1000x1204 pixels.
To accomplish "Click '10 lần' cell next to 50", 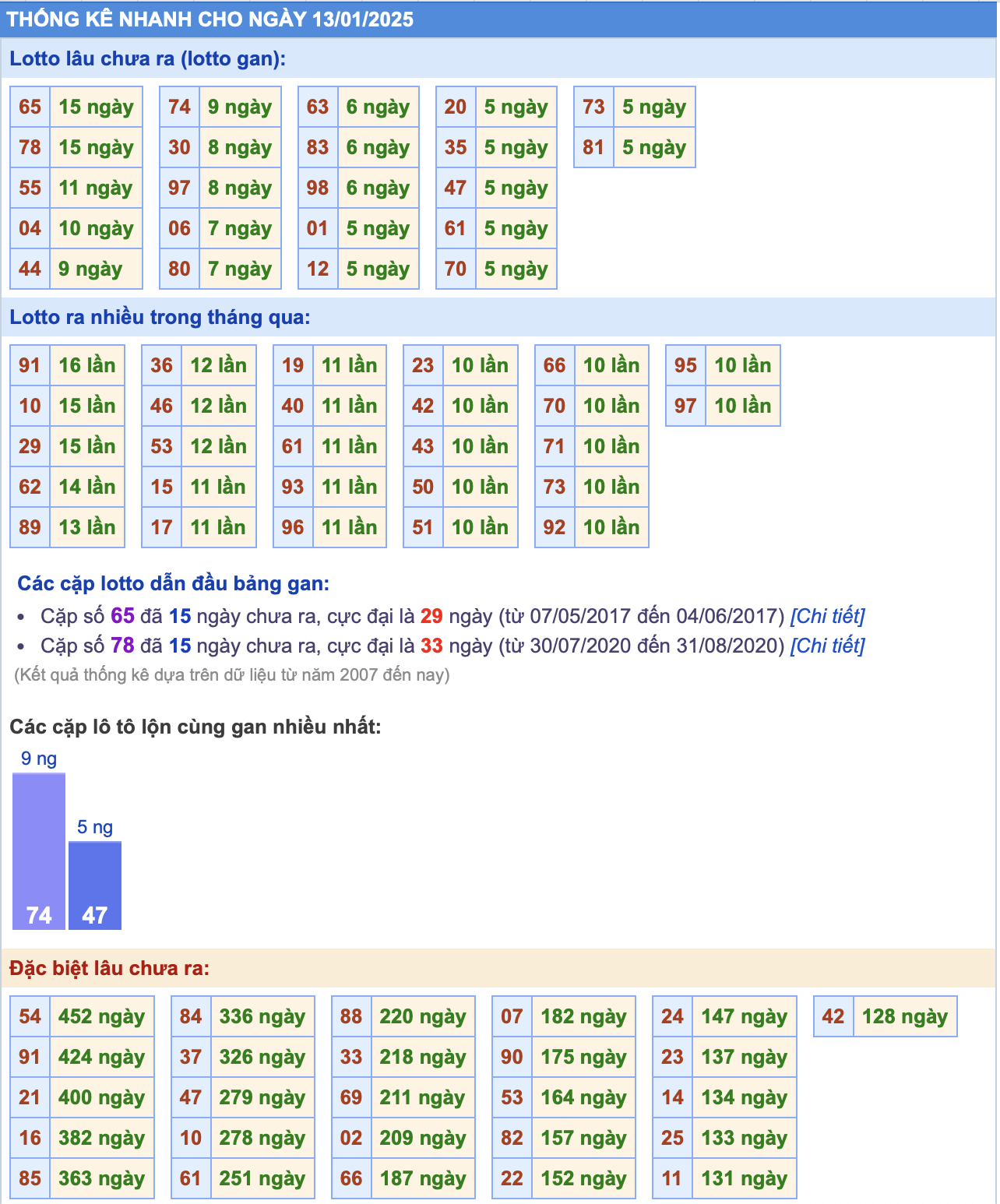I will (x=481, y=487).
